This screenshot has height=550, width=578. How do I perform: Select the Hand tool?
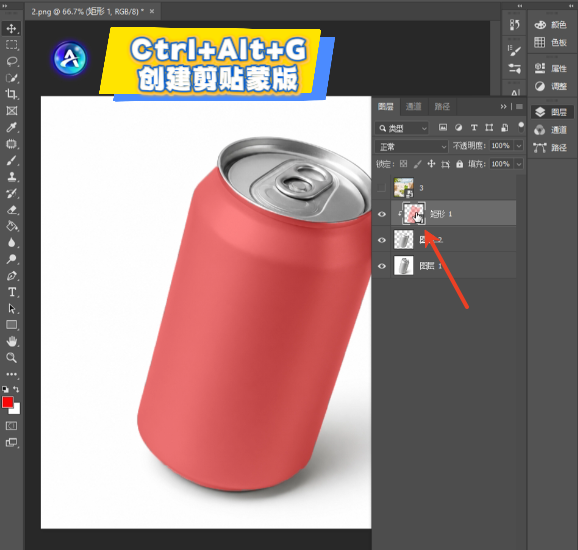coord(11,341)
